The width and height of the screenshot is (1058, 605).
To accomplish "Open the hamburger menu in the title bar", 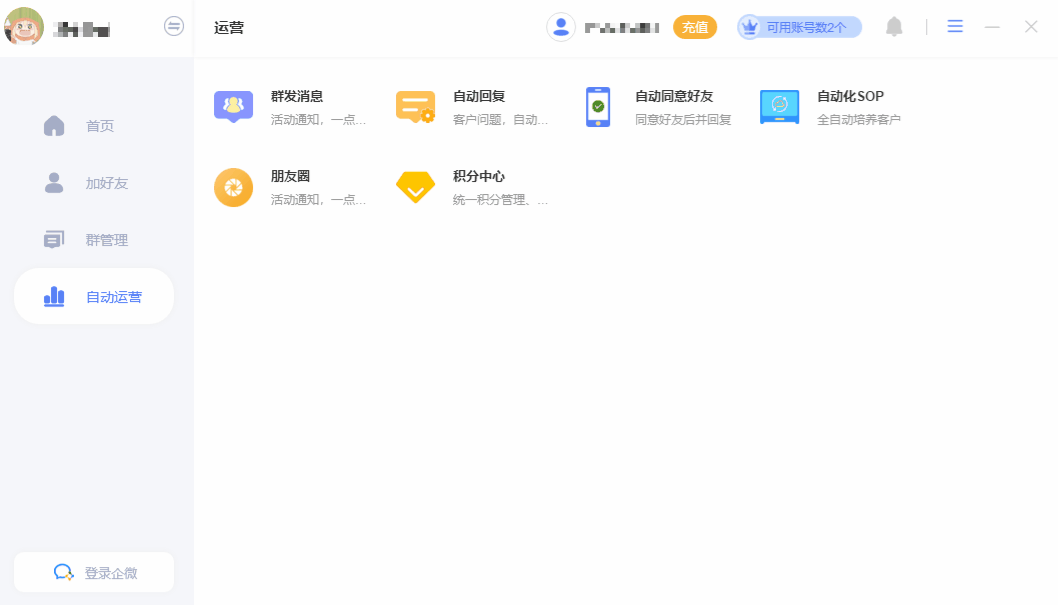I will (x=955, y=26).
